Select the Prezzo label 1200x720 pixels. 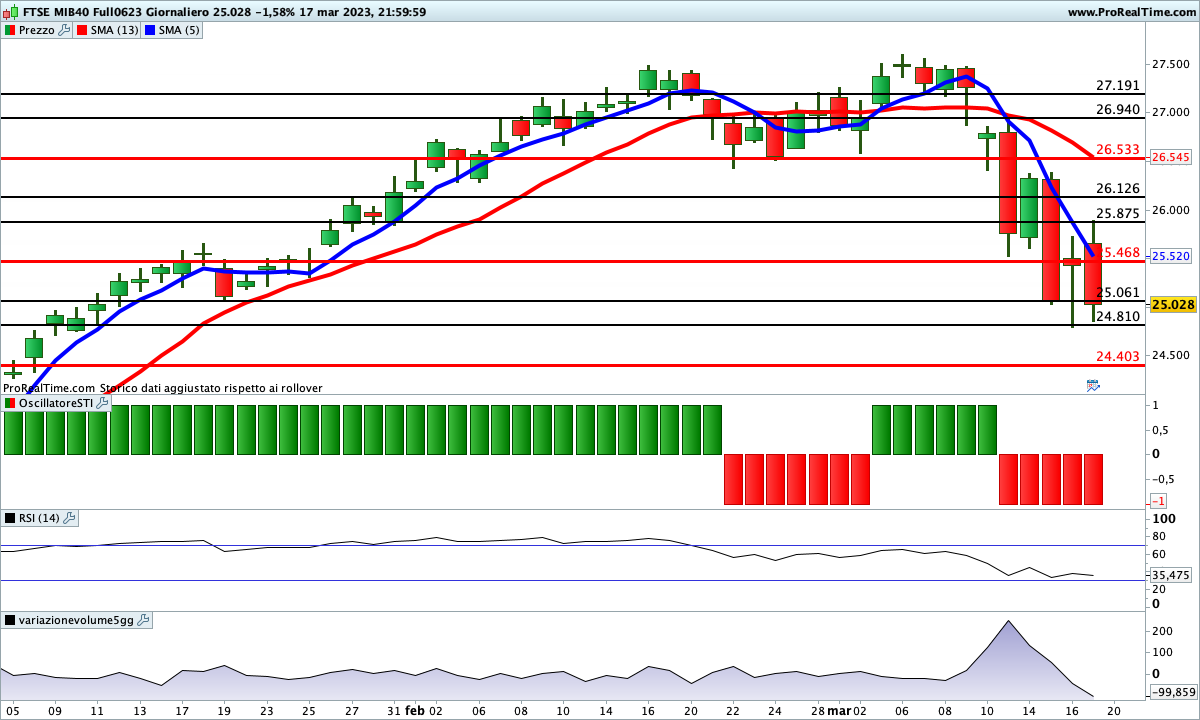click(37, 30)
